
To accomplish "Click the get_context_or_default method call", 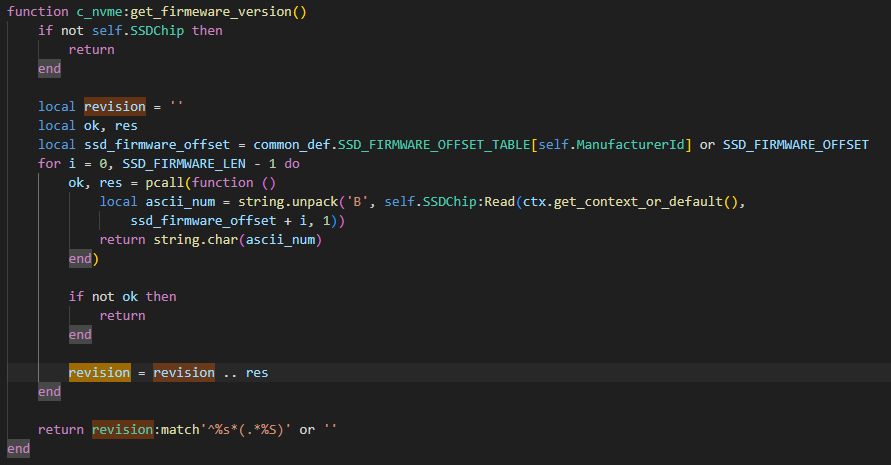I will tap(633, 202).
